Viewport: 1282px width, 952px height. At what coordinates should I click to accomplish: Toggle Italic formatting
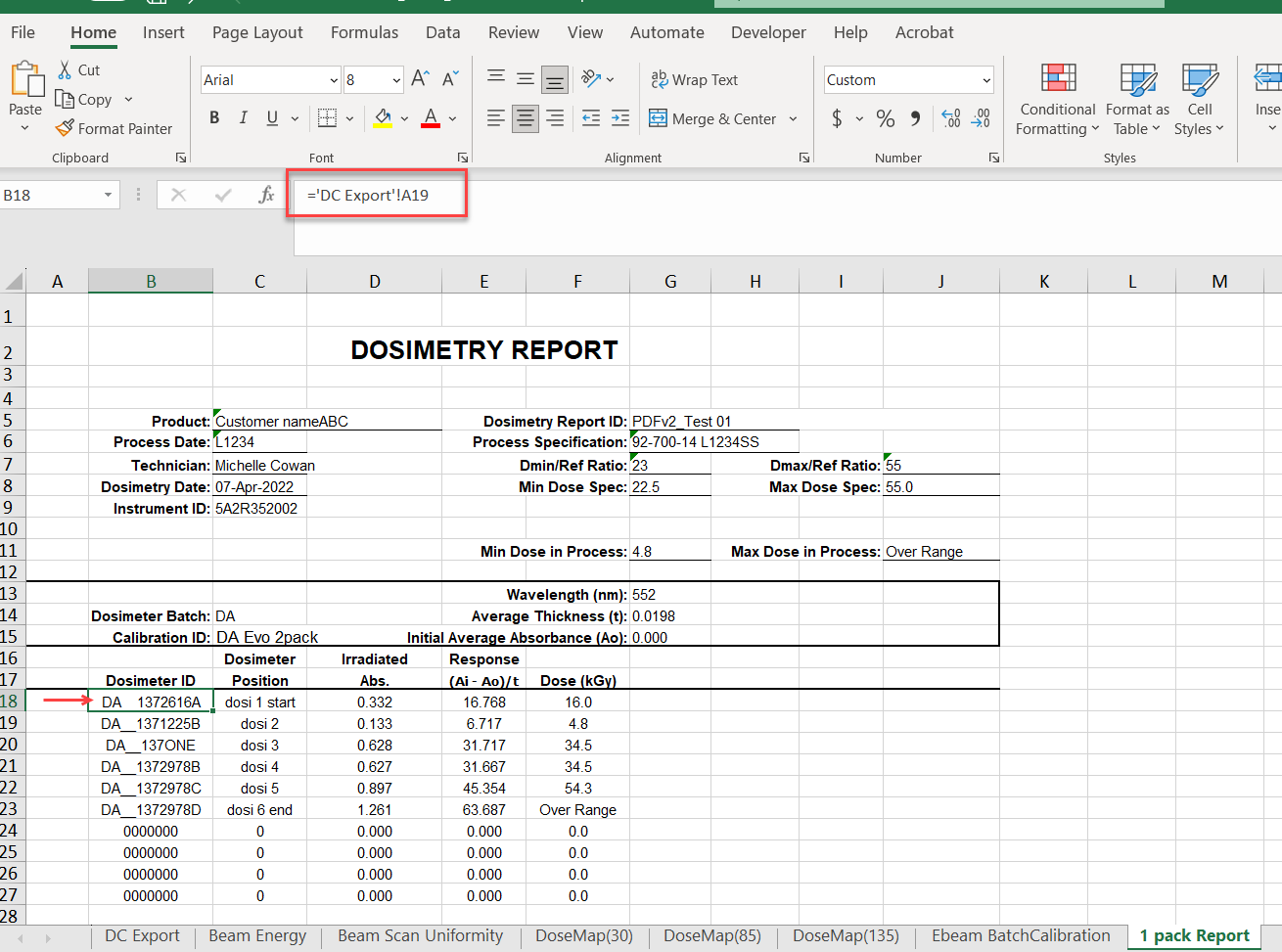click(243, 118)
